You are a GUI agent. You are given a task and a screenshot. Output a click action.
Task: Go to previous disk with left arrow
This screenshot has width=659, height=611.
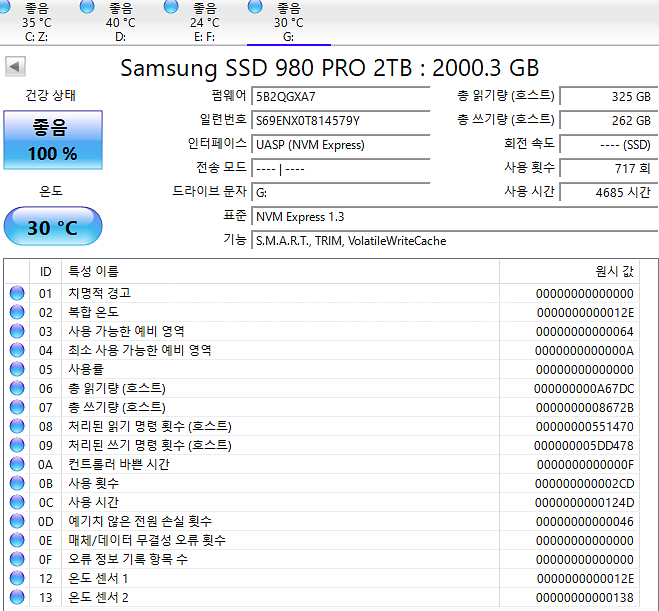[x=15, y=66]
